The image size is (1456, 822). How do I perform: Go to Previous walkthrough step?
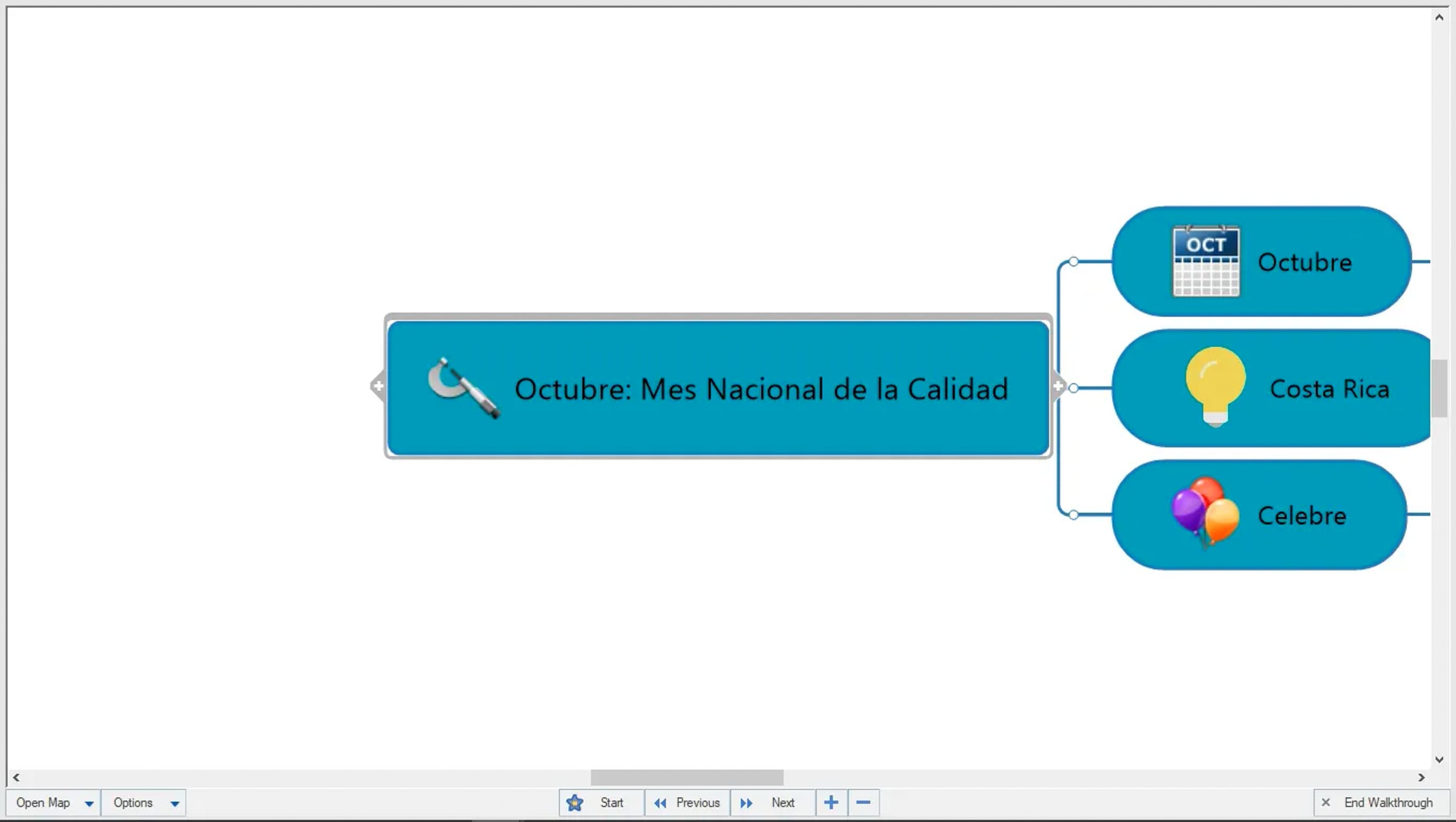687,803
